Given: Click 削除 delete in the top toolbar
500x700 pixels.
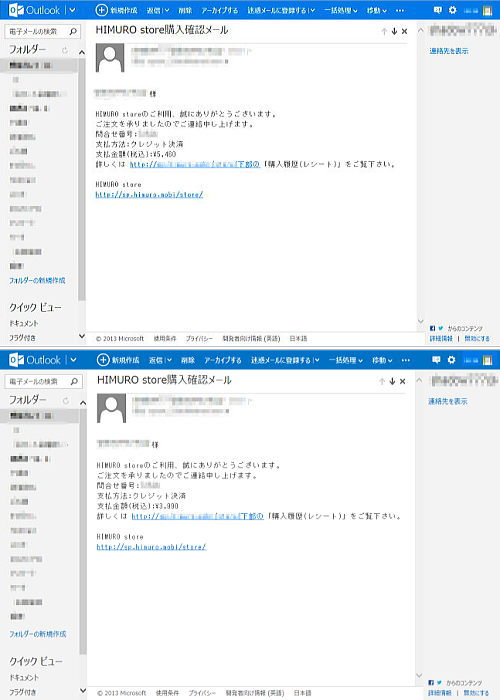Looking at the screenshot, I should pyautogui.click(x=185, y=10).
